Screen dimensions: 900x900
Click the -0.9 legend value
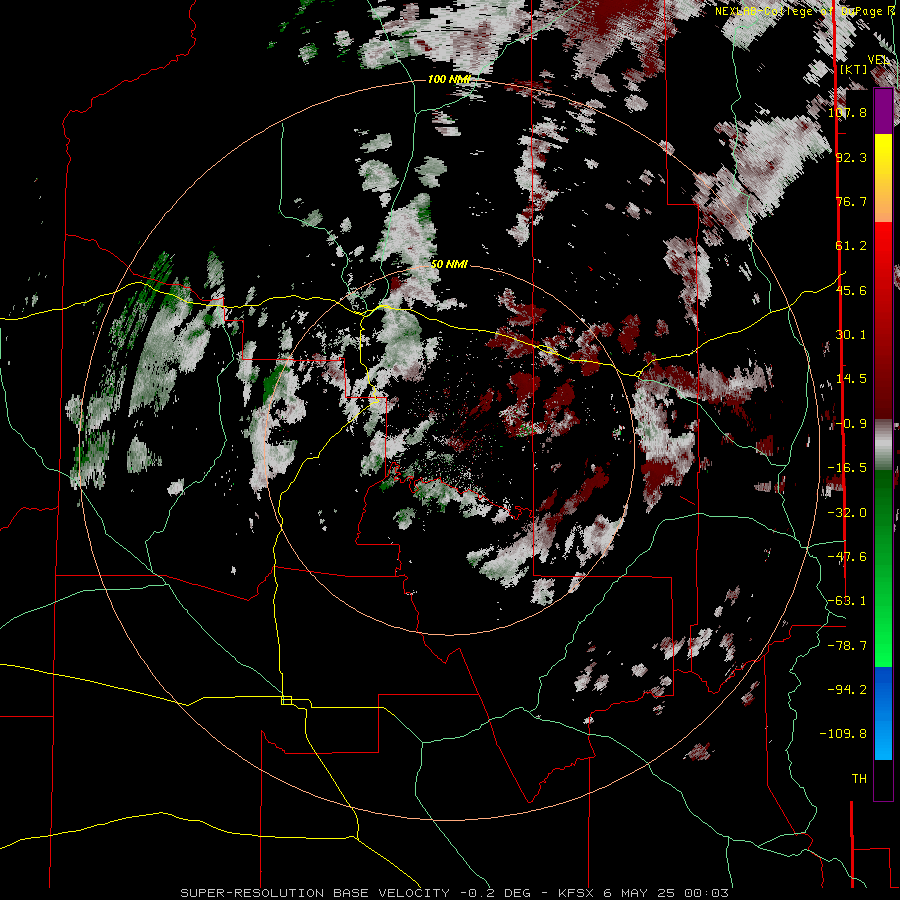point(851,424)
